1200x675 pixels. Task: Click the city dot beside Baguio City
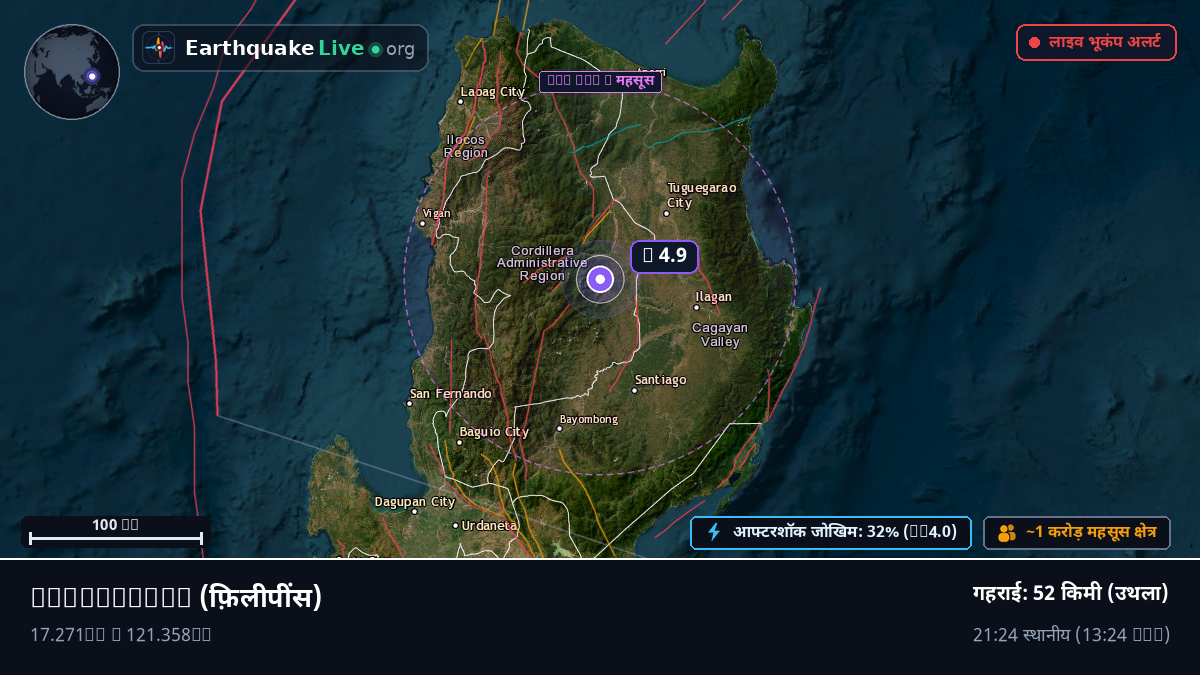pyautogui.click(x=459, y=442)
